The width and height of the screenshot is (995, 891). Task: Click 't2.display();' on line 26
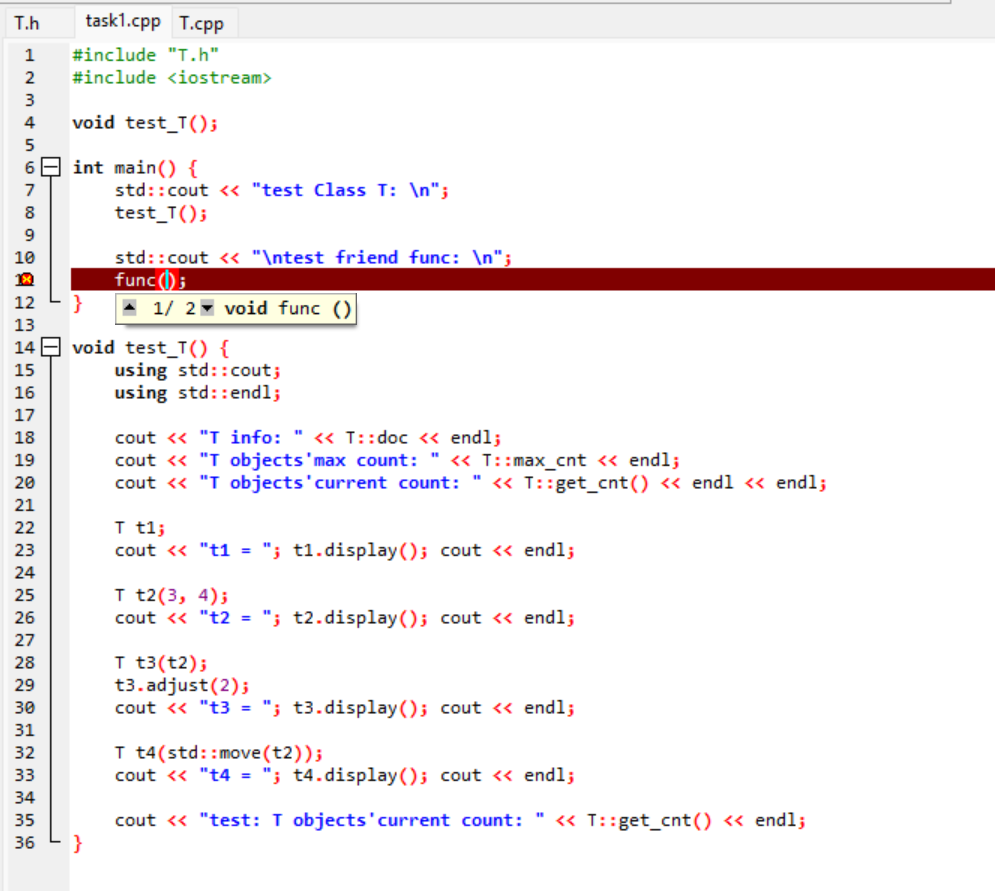[x=360, y=617]
